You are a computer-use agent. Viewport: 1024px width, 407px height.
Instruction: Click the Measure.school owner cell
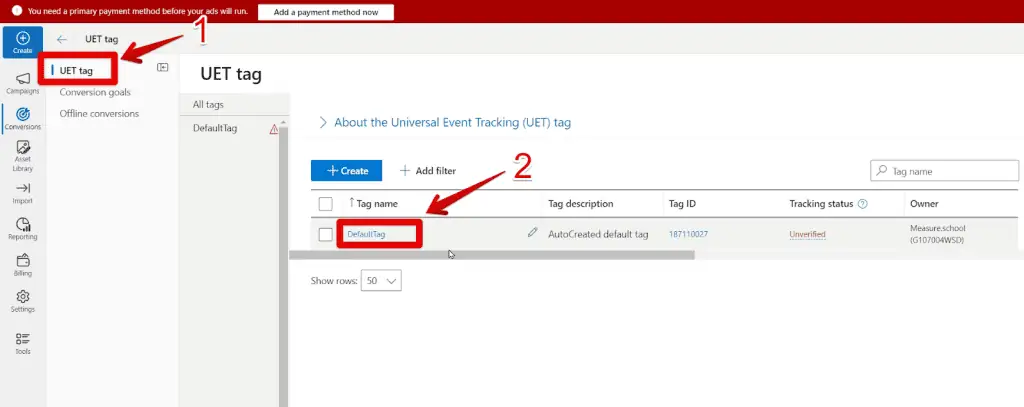click(x=937, y=234)
